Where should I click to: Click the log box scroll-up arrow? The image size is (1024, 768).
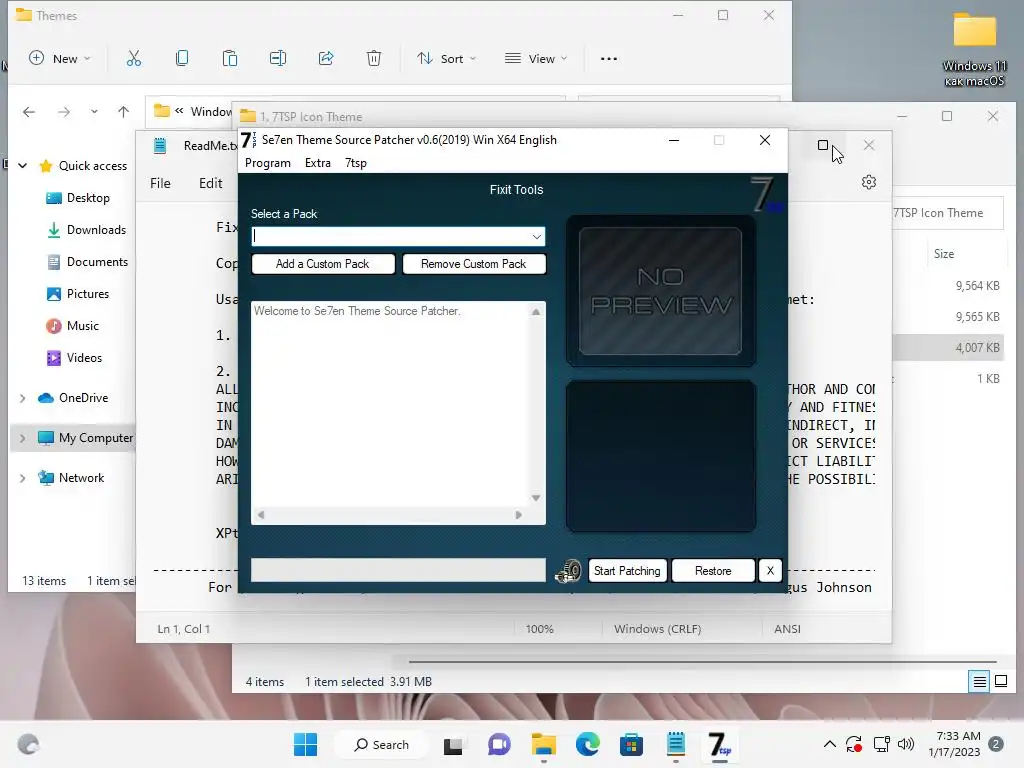(536, 312)
